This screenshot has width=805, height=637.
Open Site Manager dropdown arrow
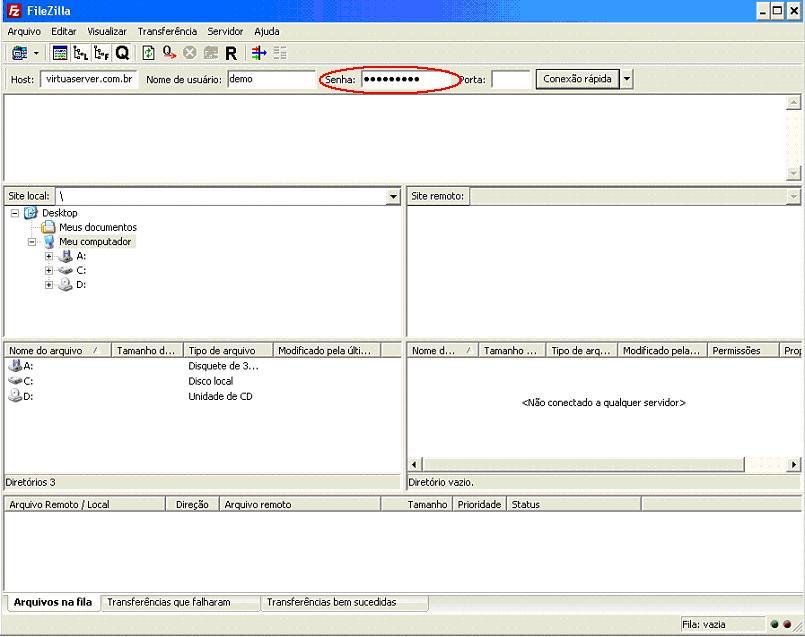click(36, 53)
